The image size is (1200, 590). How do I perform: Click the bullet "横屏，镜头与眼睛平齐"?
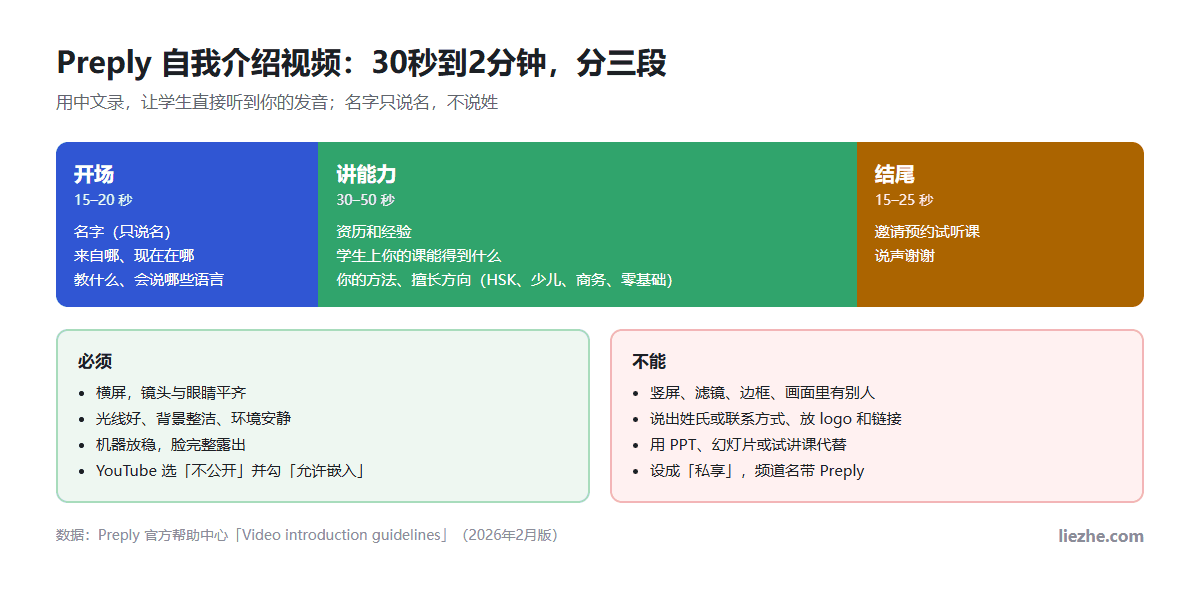[x=171, y=392]
